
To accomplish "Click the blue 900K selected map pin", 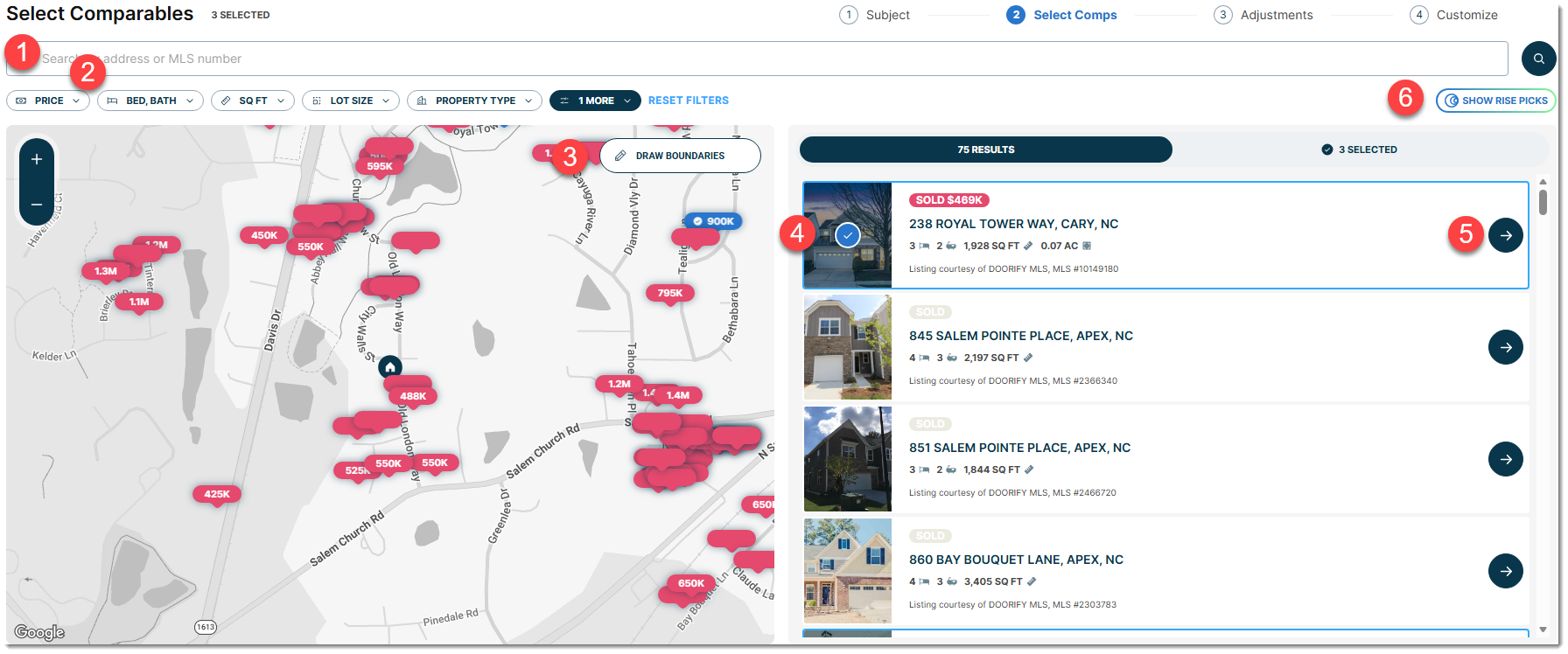I will [x=713, y=221].
